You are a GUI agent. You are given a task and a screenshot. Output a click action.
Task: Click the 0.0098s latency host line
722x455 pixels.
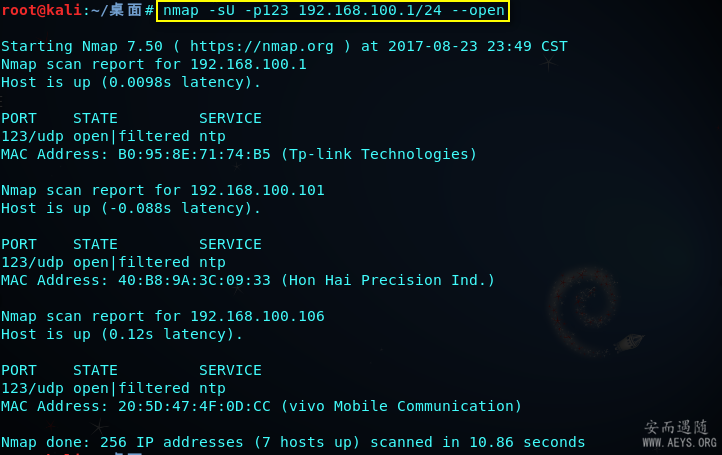(131, 82)
